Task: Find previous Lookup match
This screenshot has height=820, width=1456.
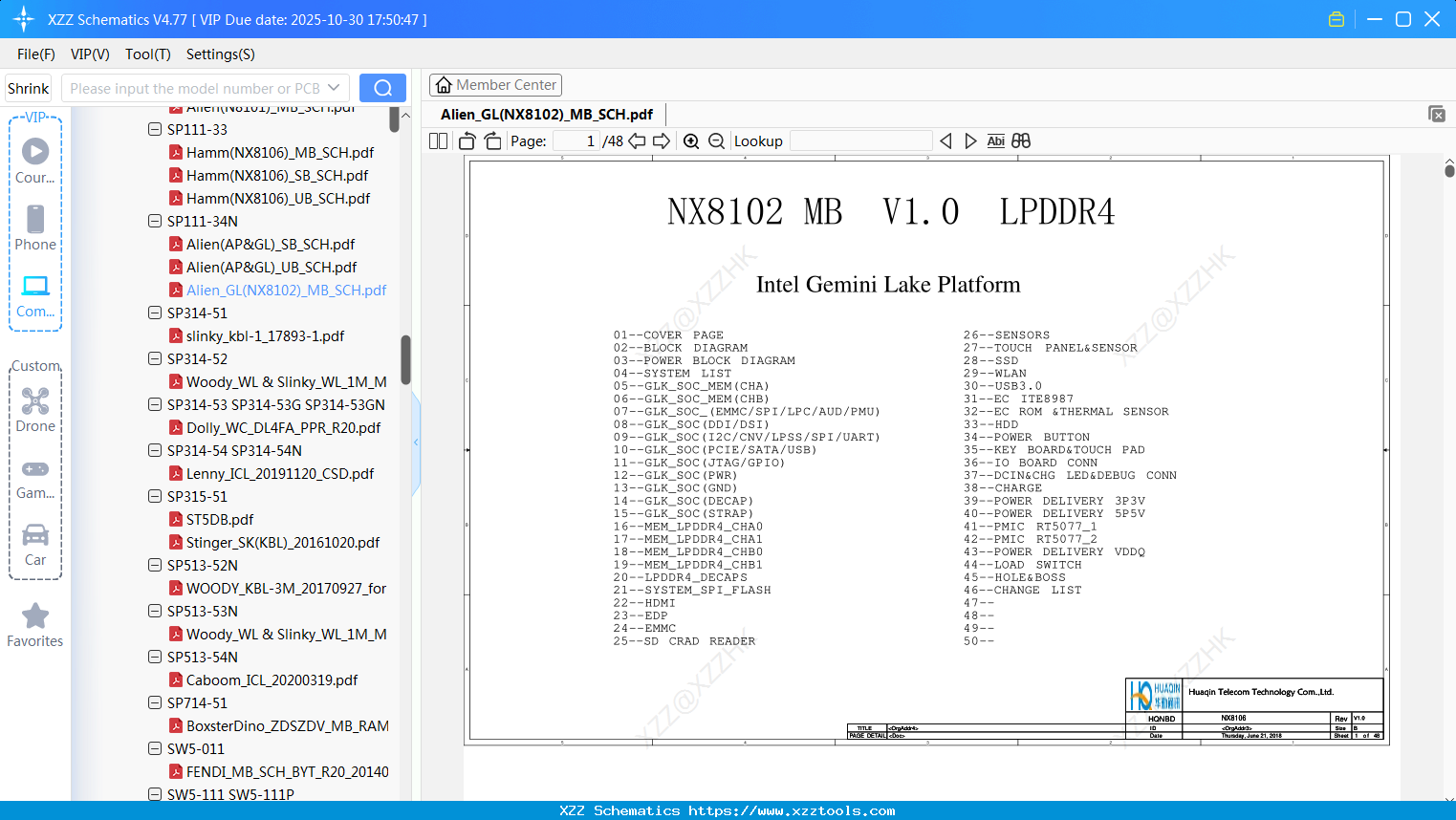Action: (x=945, y=141)
